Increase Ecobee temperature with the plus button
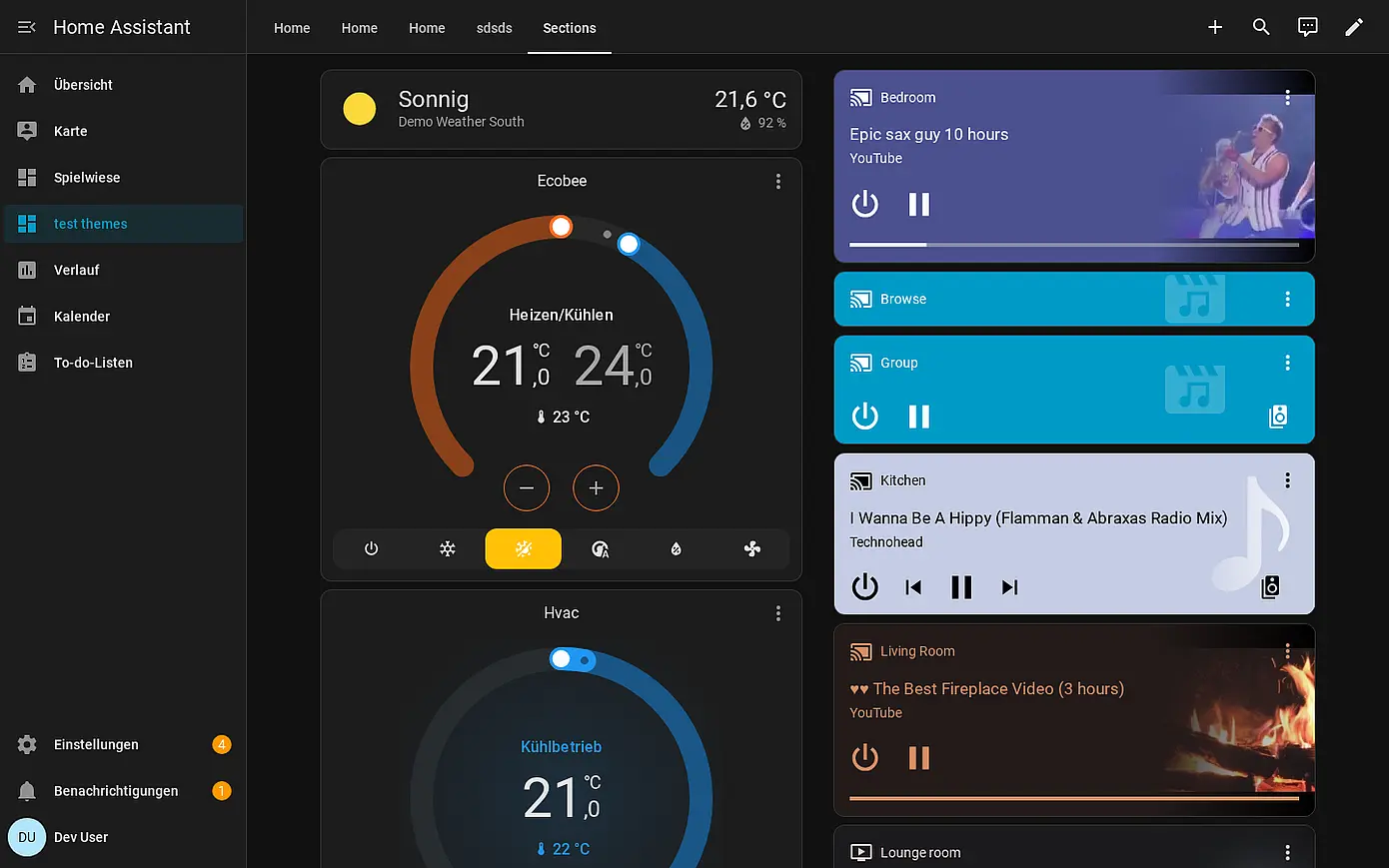 tap(596, 488)
